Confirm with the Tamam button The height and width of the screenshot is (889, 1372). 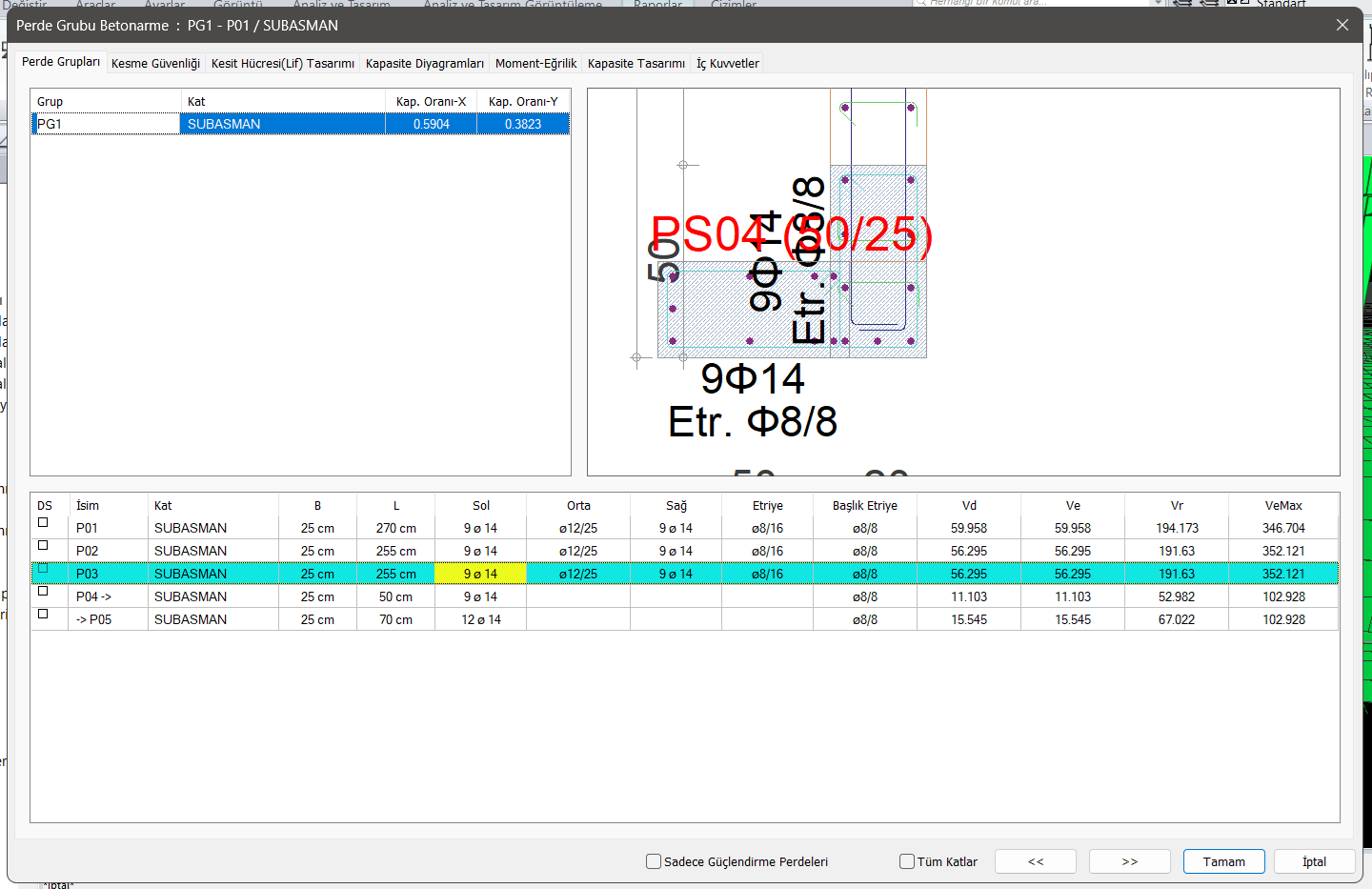tap(1224, 861)
